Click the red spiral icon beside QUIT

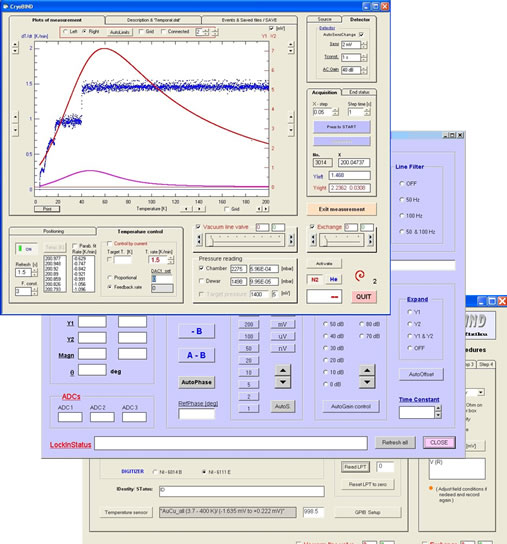360,276
